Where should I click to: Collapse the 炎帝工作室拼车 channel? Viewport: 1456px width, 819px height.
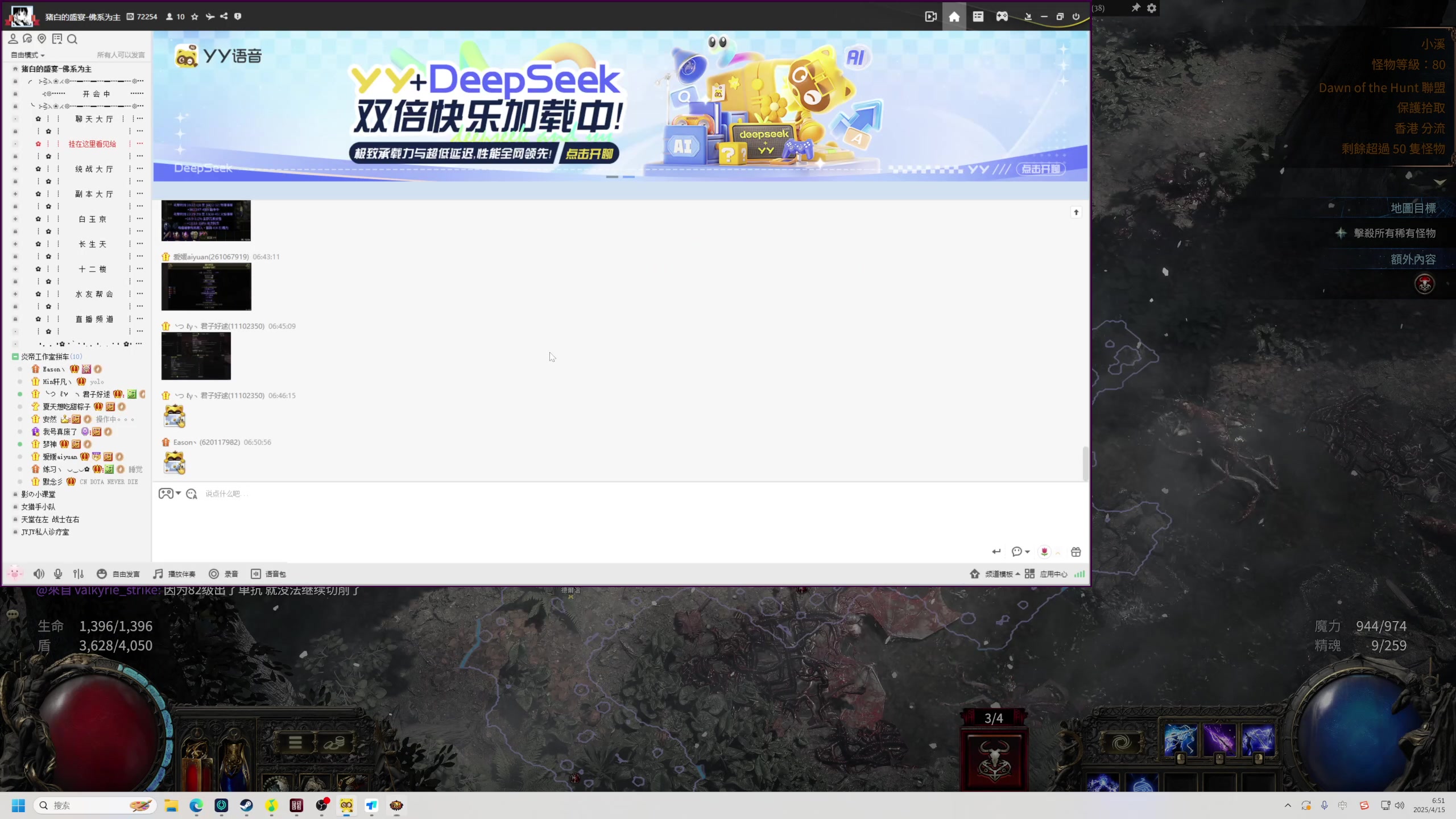pyautogui.click(x=15, y=357)
